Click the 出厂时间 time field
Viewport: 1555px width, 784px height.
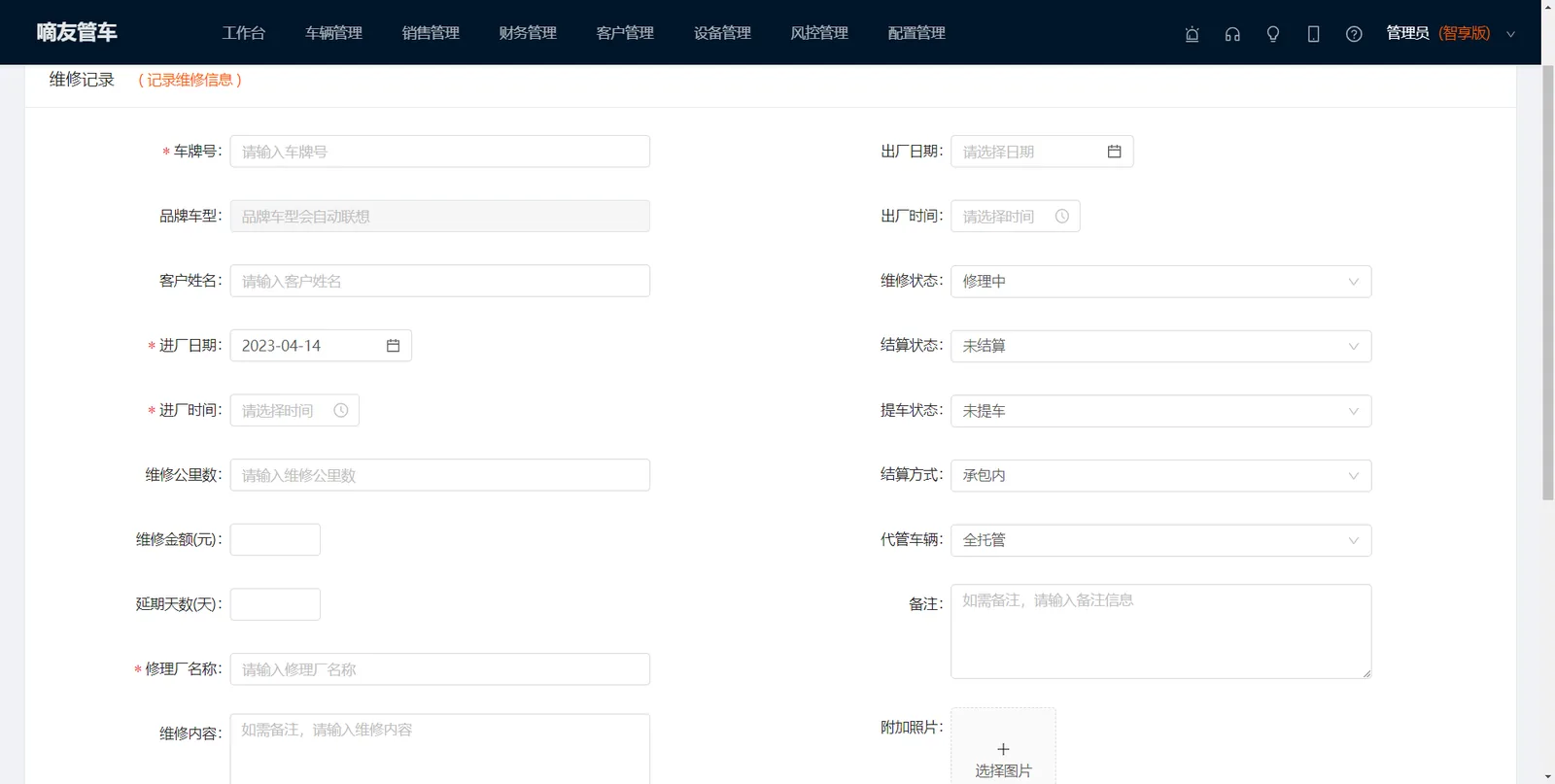point(1016,217)
